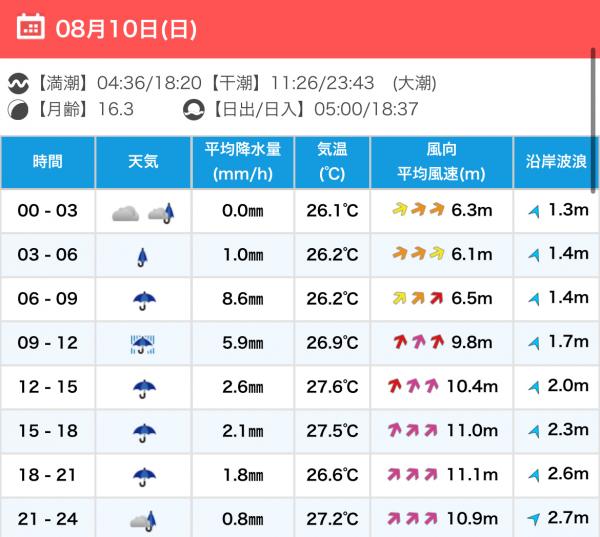
Task: Select the 天気 column header
Action: pyautogui.click(x=143, y=162)
